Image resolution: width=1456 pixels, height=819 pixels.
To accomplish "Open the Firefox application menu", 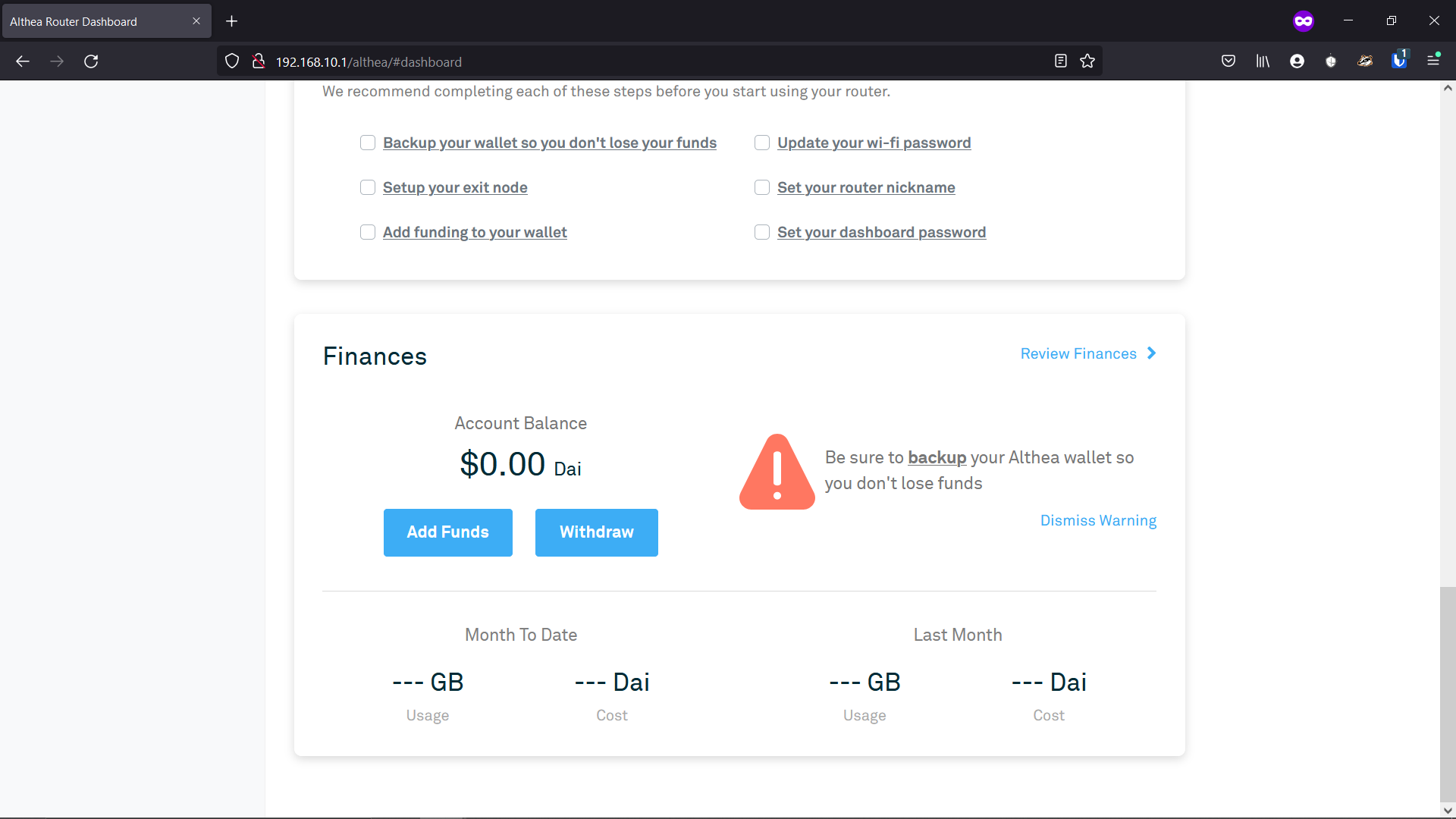I will (x=1433, y=60).
